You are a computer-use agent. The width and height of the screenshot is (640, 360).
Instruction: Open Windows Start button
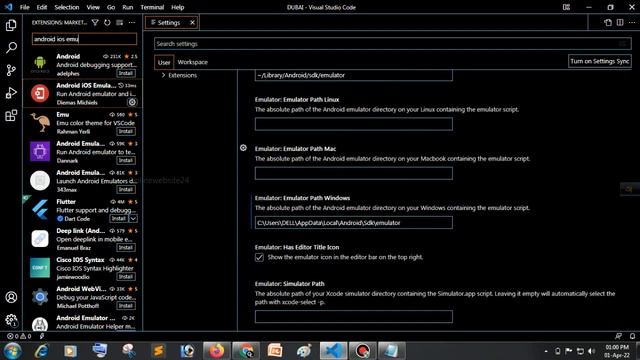[x=12, y=351]
